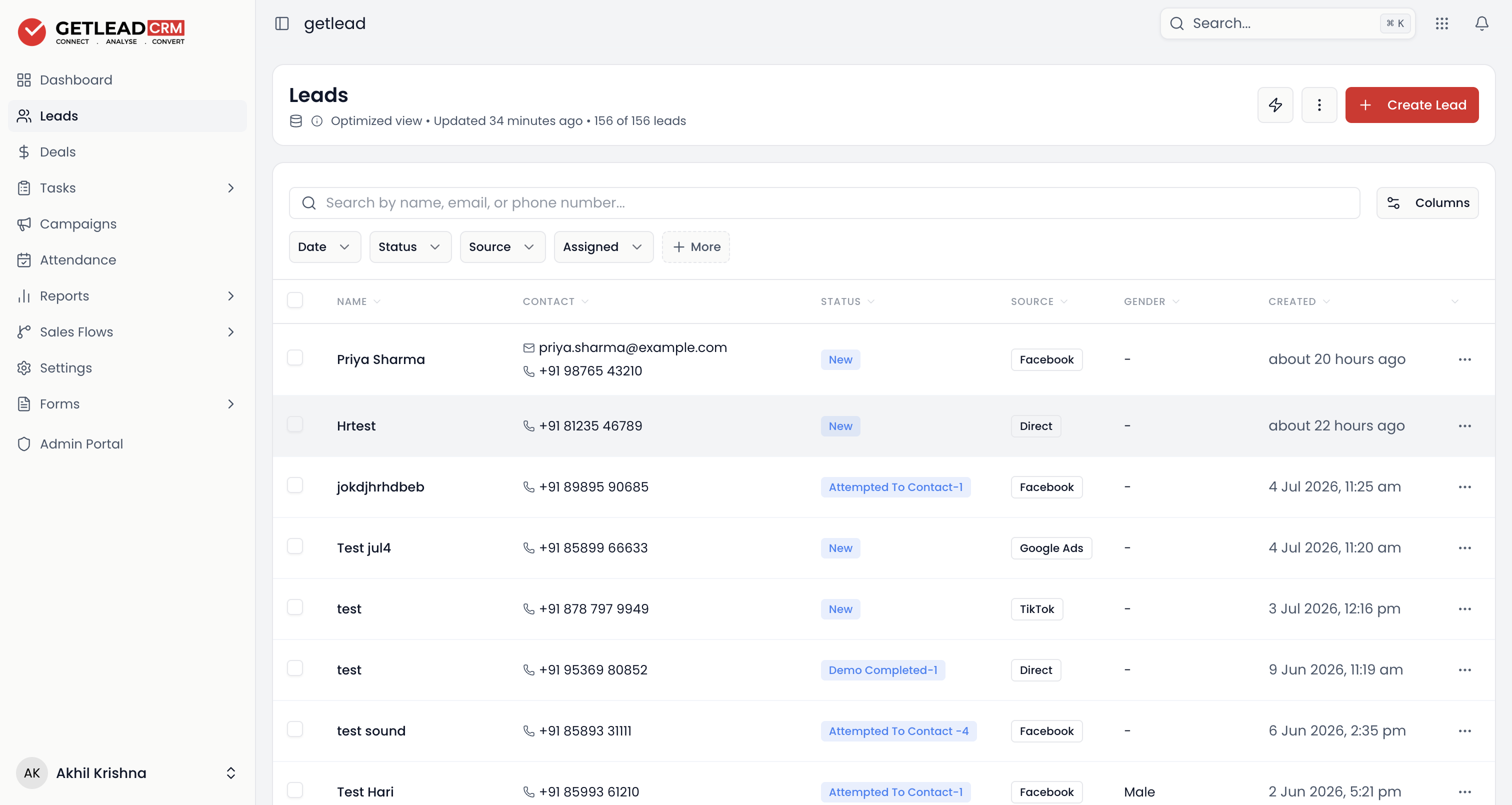Screen dimensions: 1512x805
Task: Click the Google Ads source tag
Action: 1051,548
